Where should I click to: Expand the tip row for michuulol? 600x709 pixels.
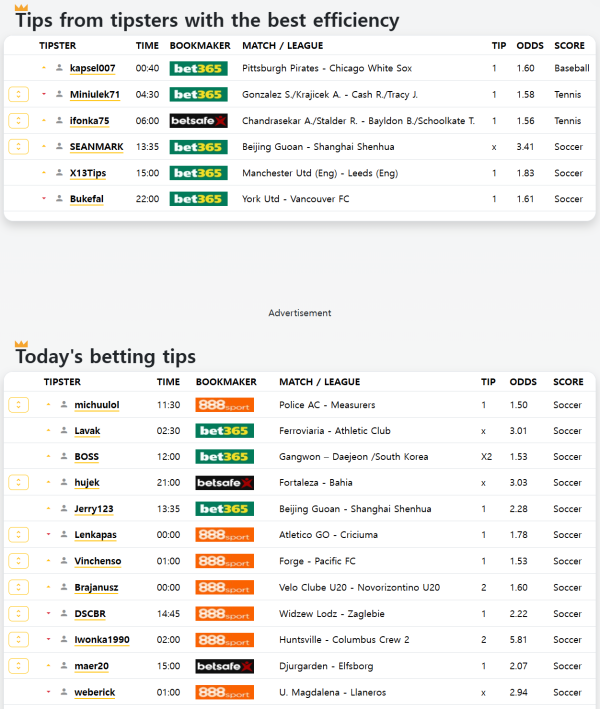coord(18,405)
